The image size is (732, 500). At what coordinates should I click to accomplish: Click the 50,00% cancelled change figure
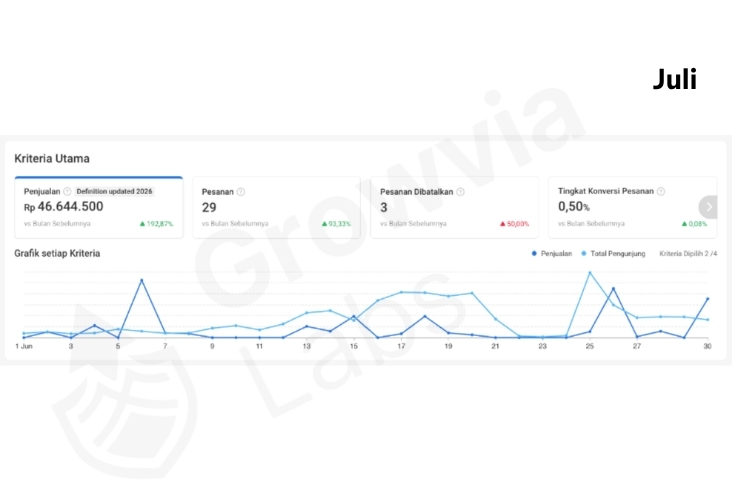(514, 224)
